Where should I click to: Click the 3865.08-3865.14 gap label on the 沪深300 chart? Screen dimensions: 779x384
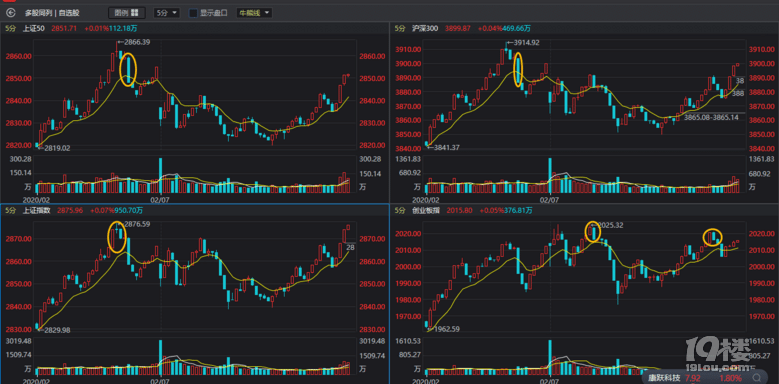pos(711,118)
